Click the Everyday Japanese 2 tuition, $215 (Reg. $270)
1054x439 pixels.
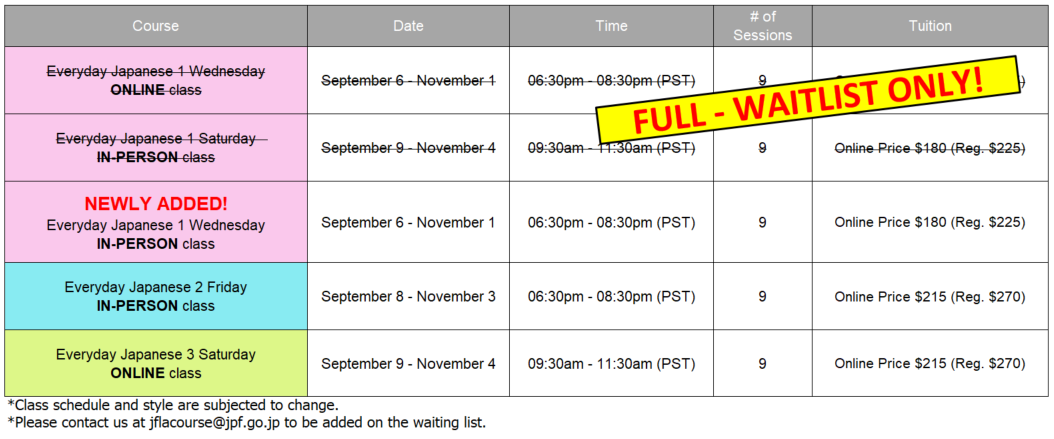[x=930, y=296]
